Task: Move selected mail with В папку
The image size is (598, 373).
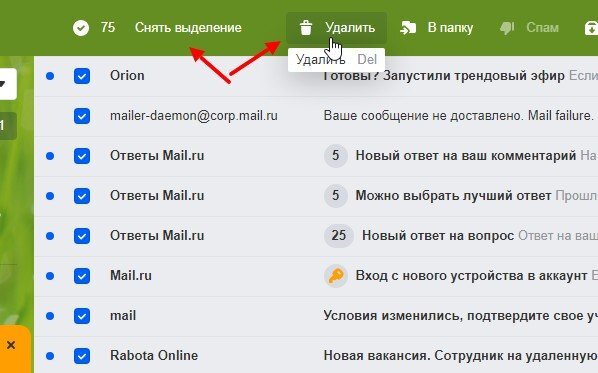Action: [x=437, y=27]
